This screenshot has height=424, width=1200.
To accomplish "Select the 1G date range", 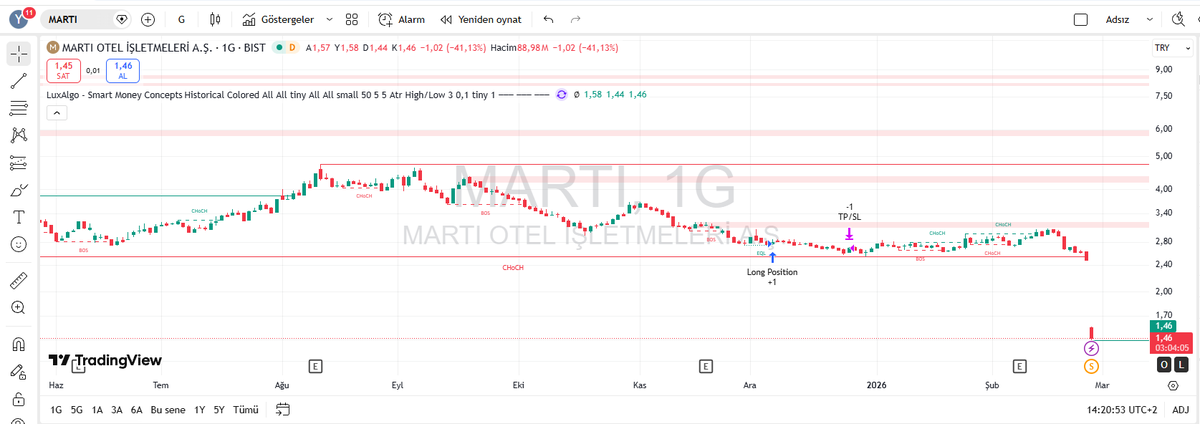I will tap(56, 409).
